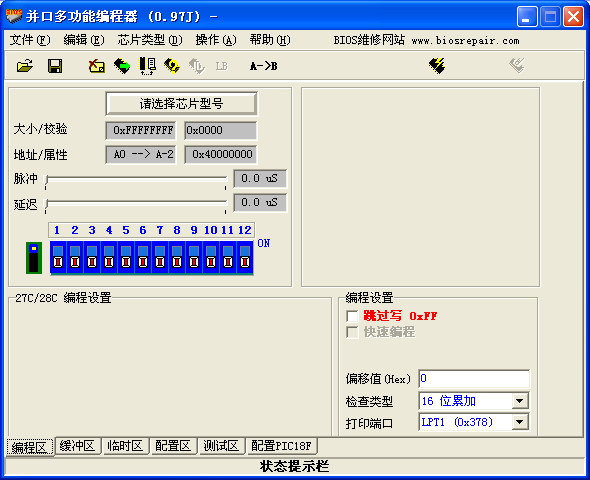Toggle DIP switch 1

[58, 258]
